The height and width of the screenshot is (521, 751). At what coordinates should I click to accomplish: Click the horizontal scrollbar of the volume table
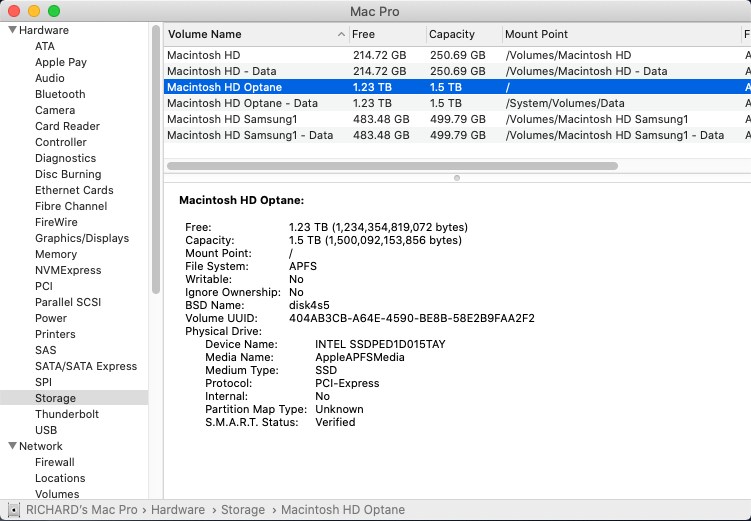(x=392, y=166)
